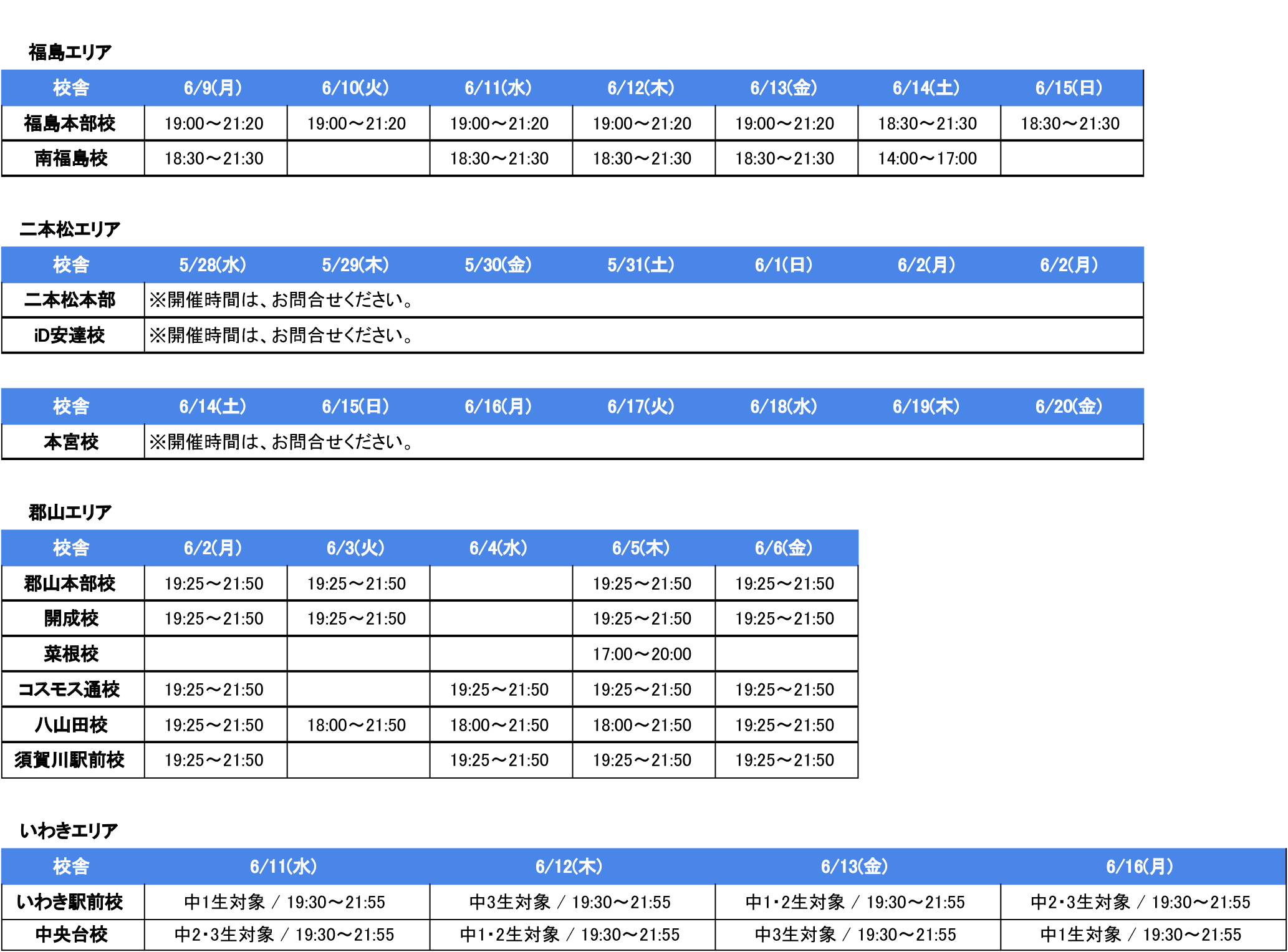Click the 福島エリア heading
1288x952 pixels.
point(70,52)
